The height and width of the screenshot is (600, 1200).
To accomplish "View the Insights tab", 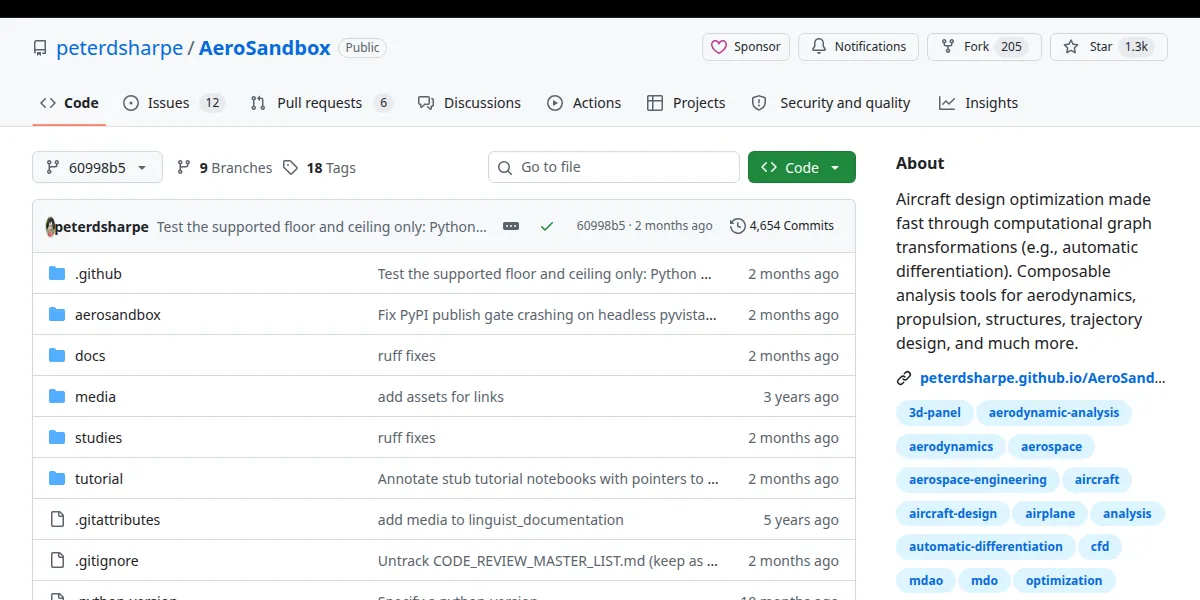I will (978, 103).
